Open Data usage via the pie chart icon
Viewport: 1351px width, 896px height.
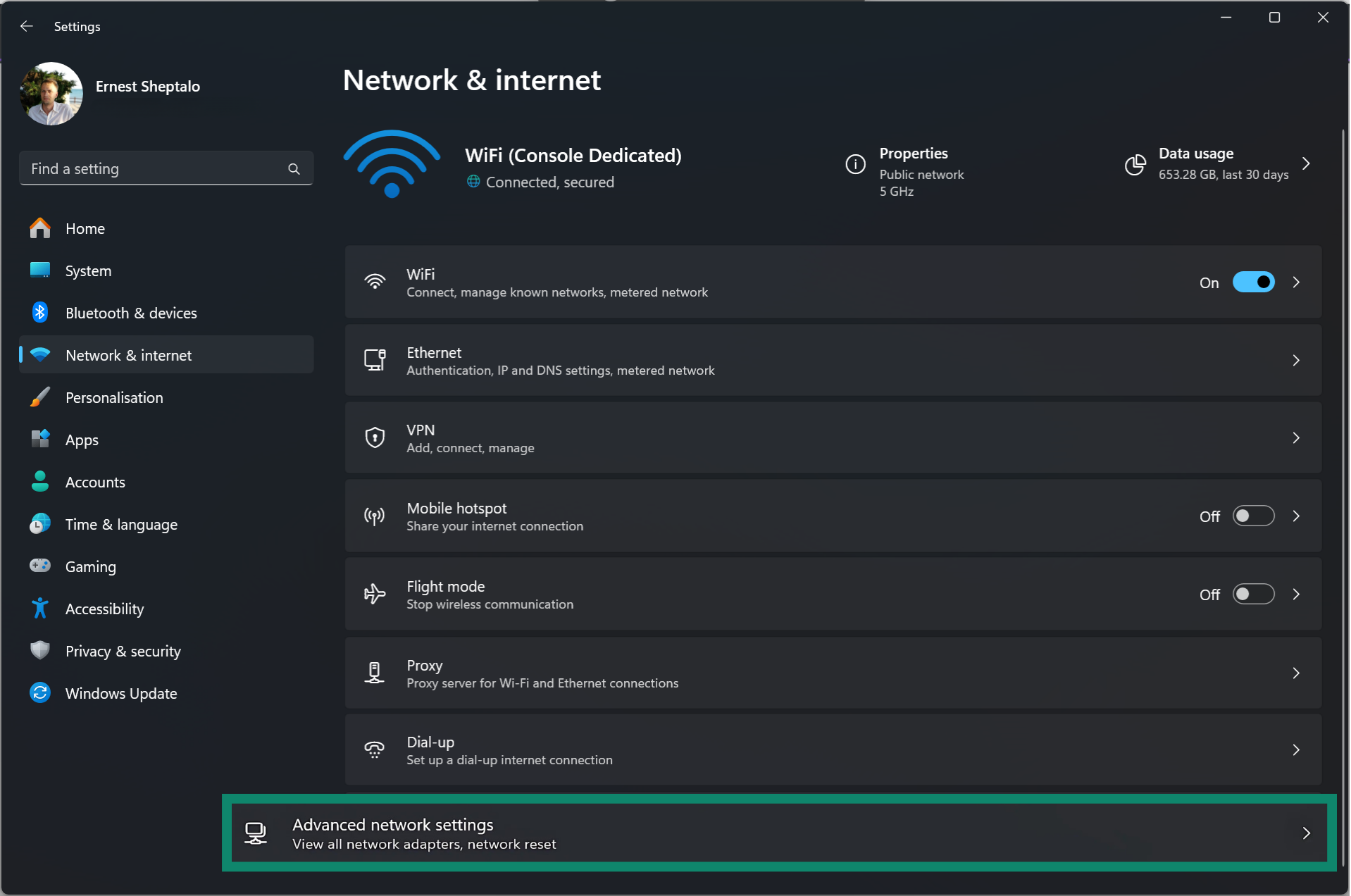pos(1135,164)
